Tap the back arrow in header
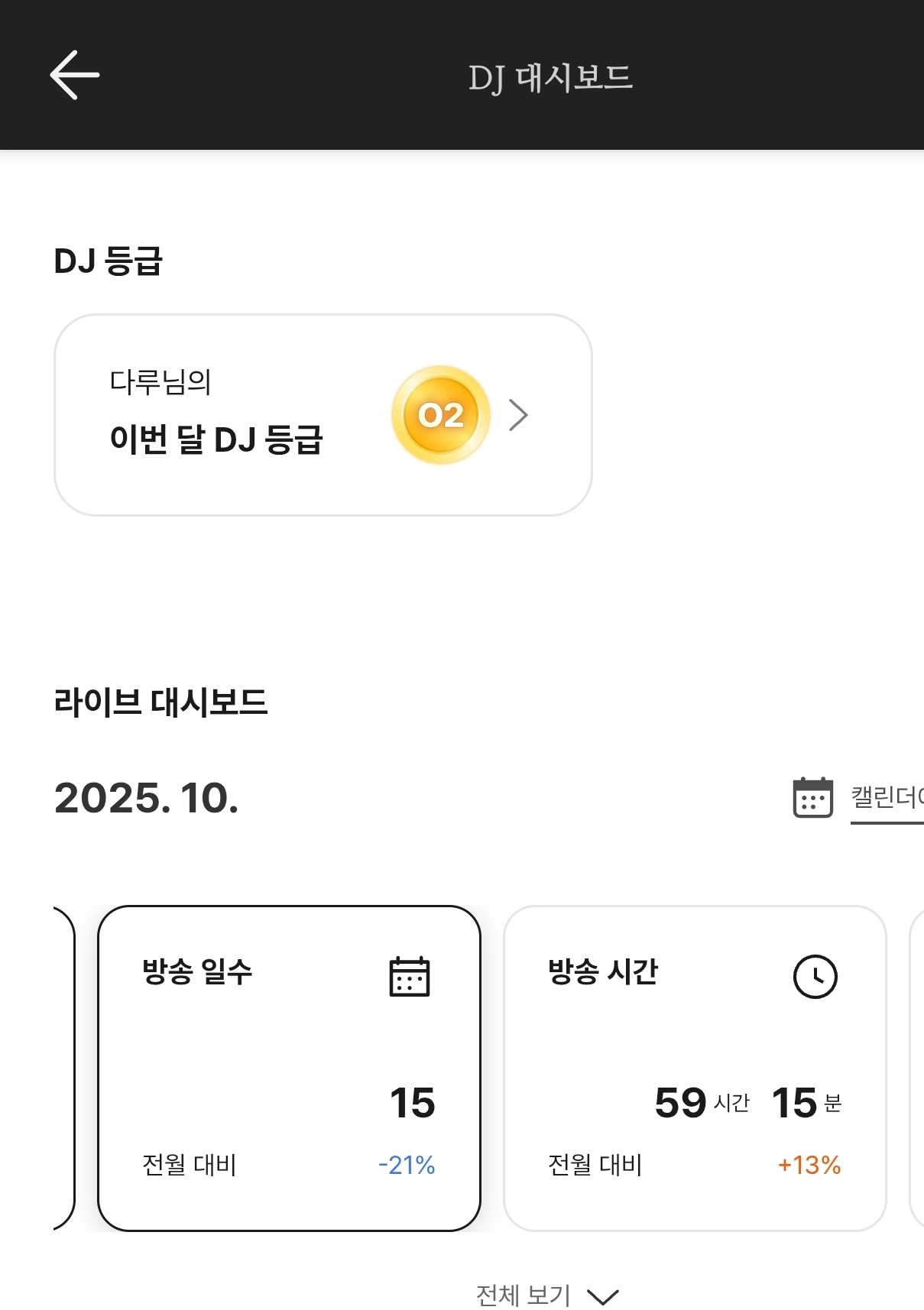This screenshot has height=1310, width=924. point(74,75)
